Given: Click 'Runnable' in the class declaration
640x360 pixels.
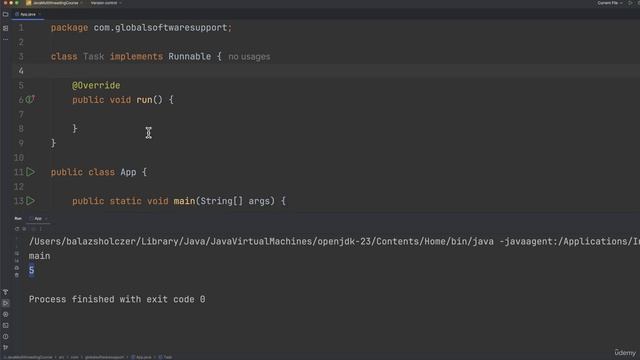Looking at the screenshot, I should point(190,57).
